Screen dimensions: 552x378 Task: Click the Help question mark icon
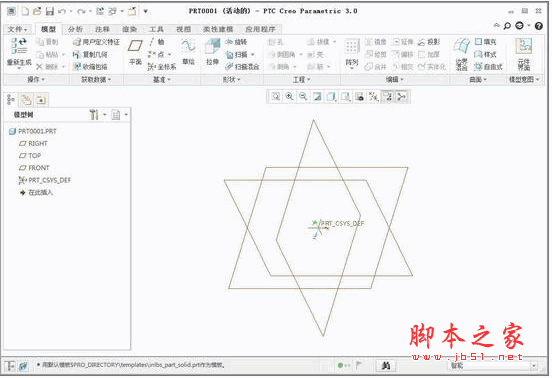[x=538, y=26]
